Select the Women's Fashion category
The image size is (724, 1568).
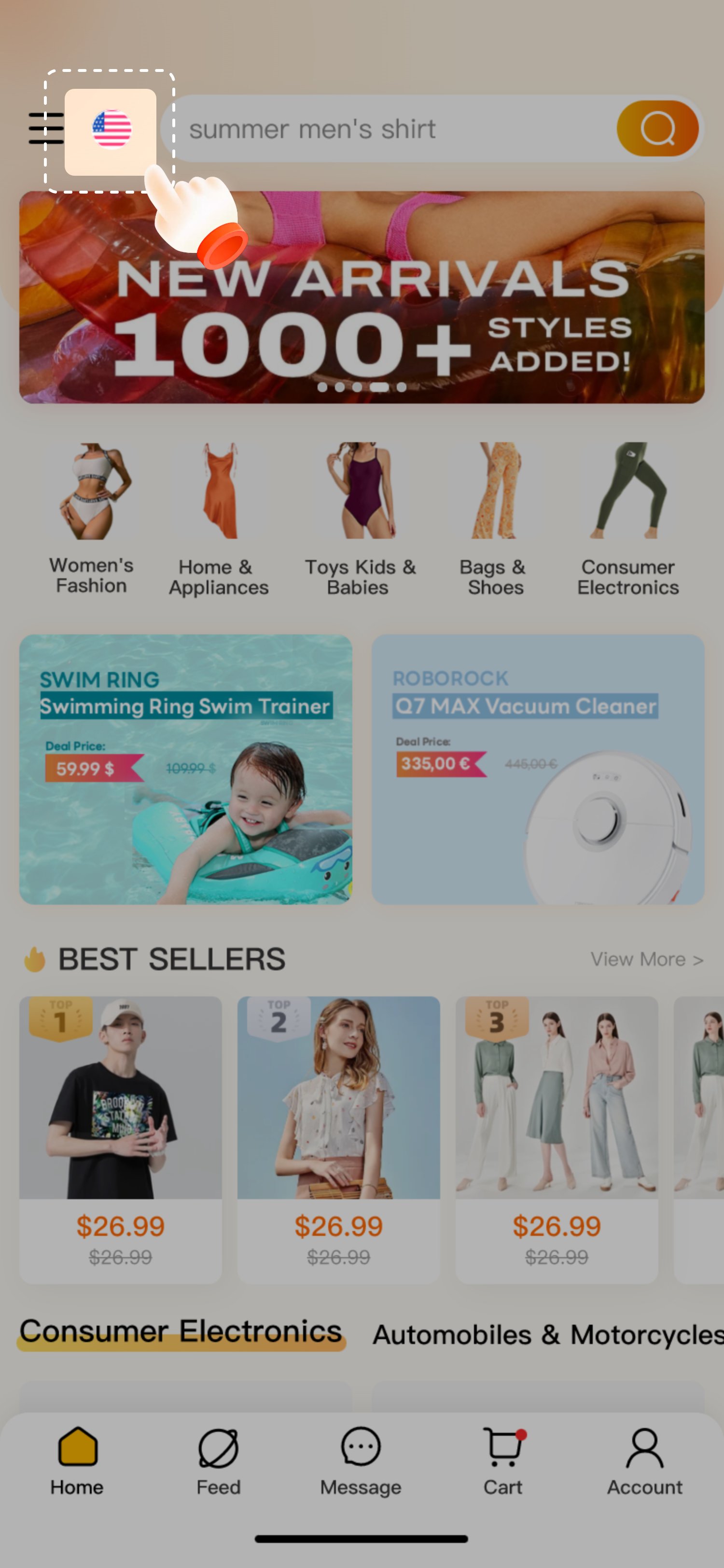tap(92, 518)
